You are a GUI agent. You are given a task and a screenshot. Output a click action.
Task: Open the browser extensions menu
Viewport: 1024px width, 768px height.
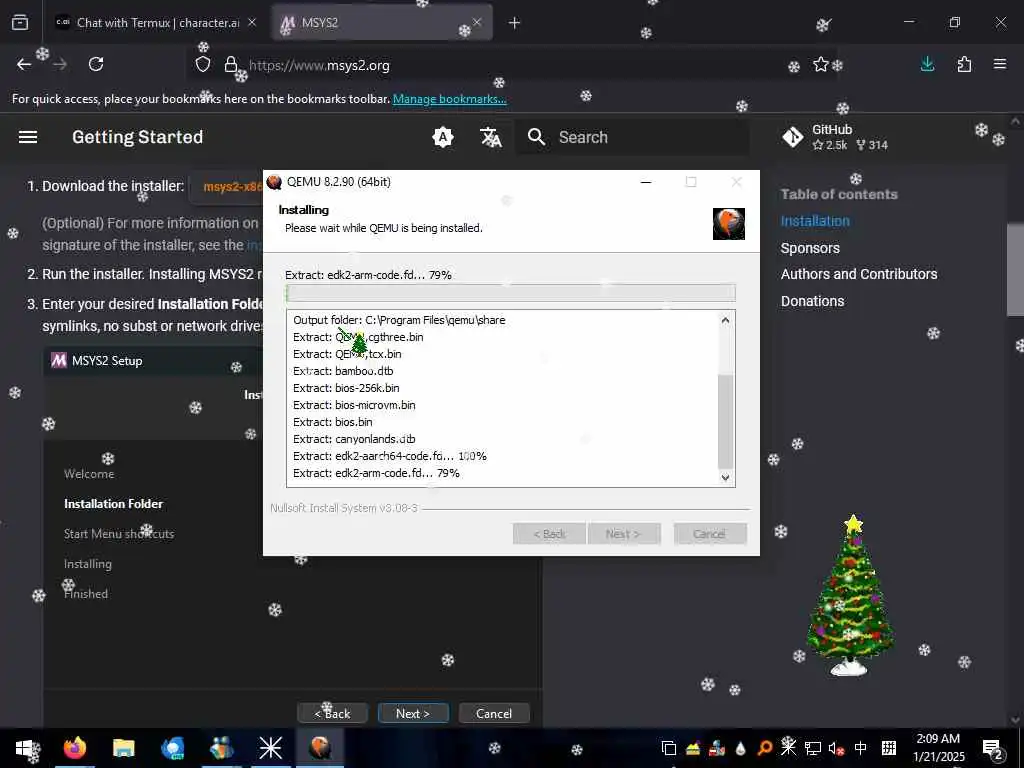coord(964,64)
